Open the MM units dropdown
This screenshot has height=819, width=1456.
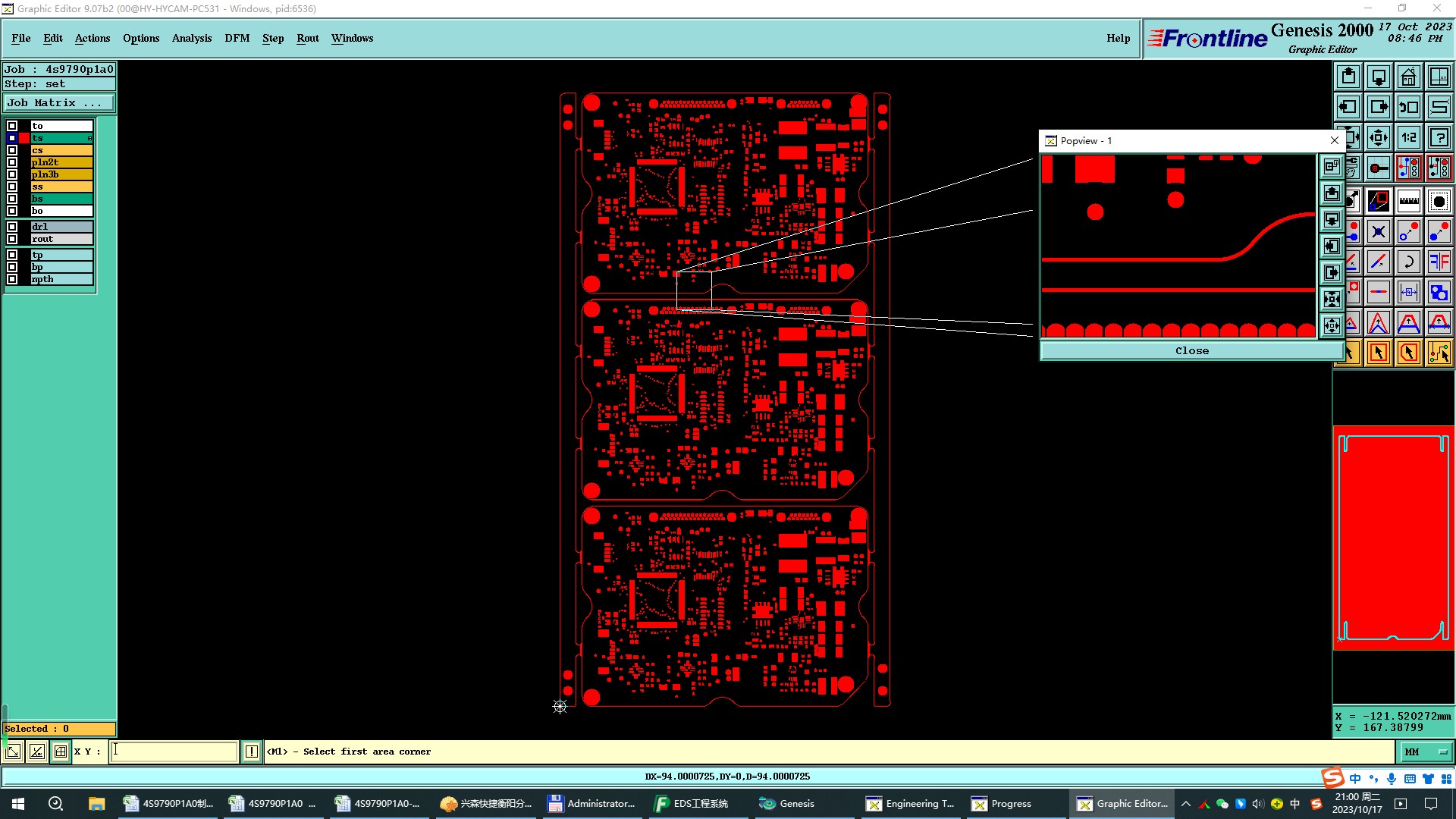[x=1426, y=752]
